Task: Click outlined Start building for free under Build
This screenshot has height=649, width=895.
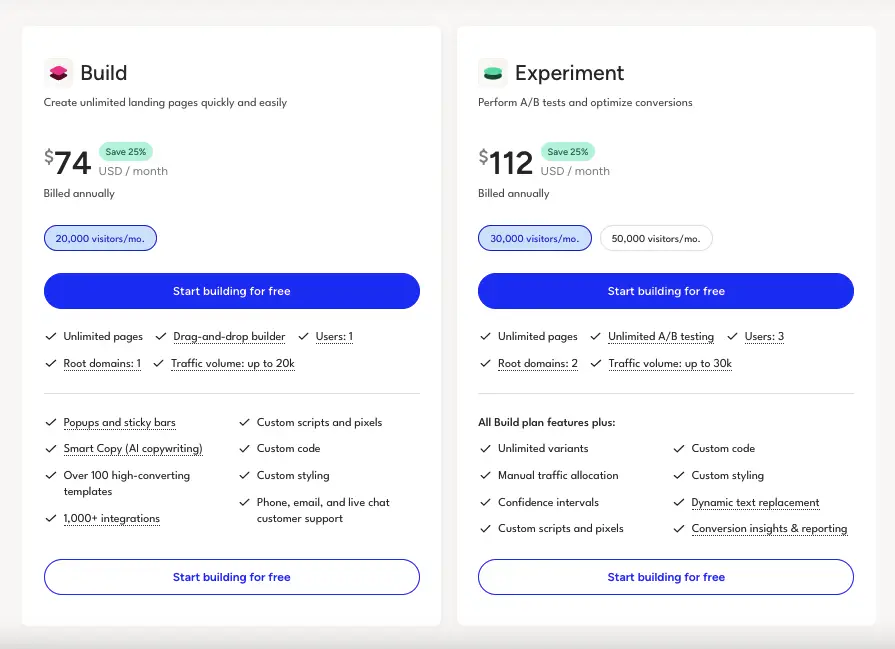Action: pyautogui.click(x=232, y=577)
